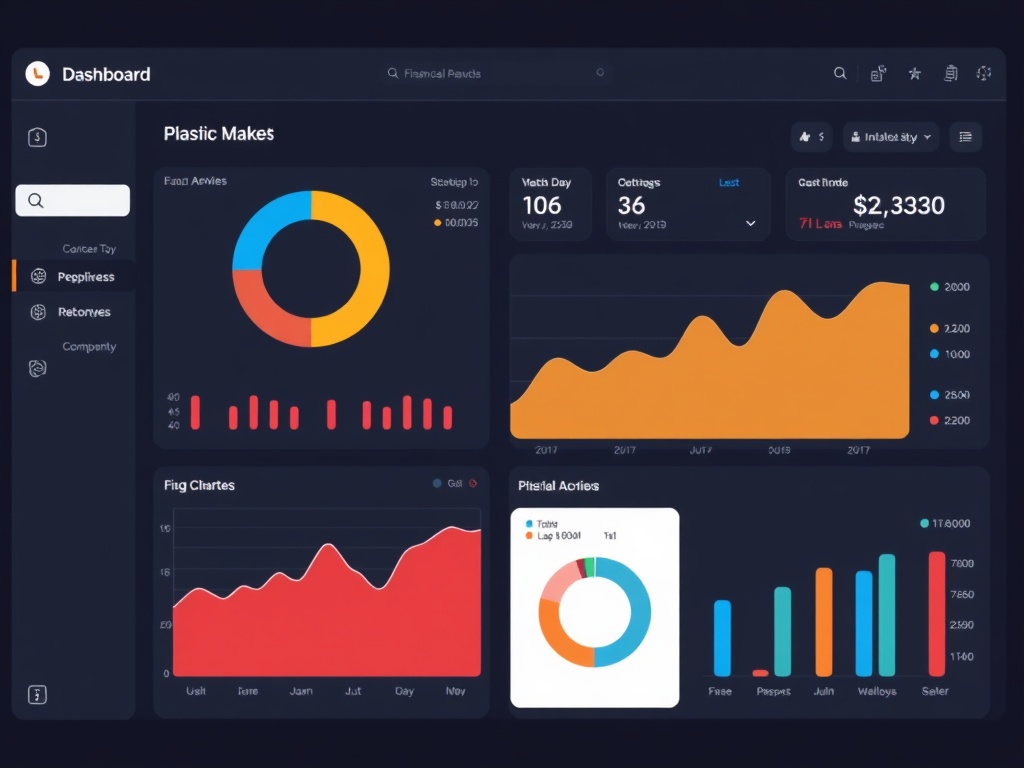Open the star favorites icon

point(914,73)
